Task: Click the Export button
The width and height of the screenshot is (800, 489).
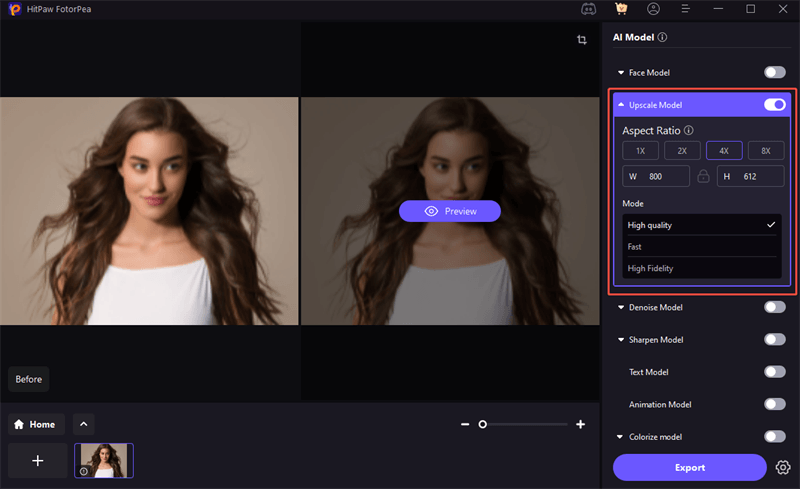Action: coord(689,467)
